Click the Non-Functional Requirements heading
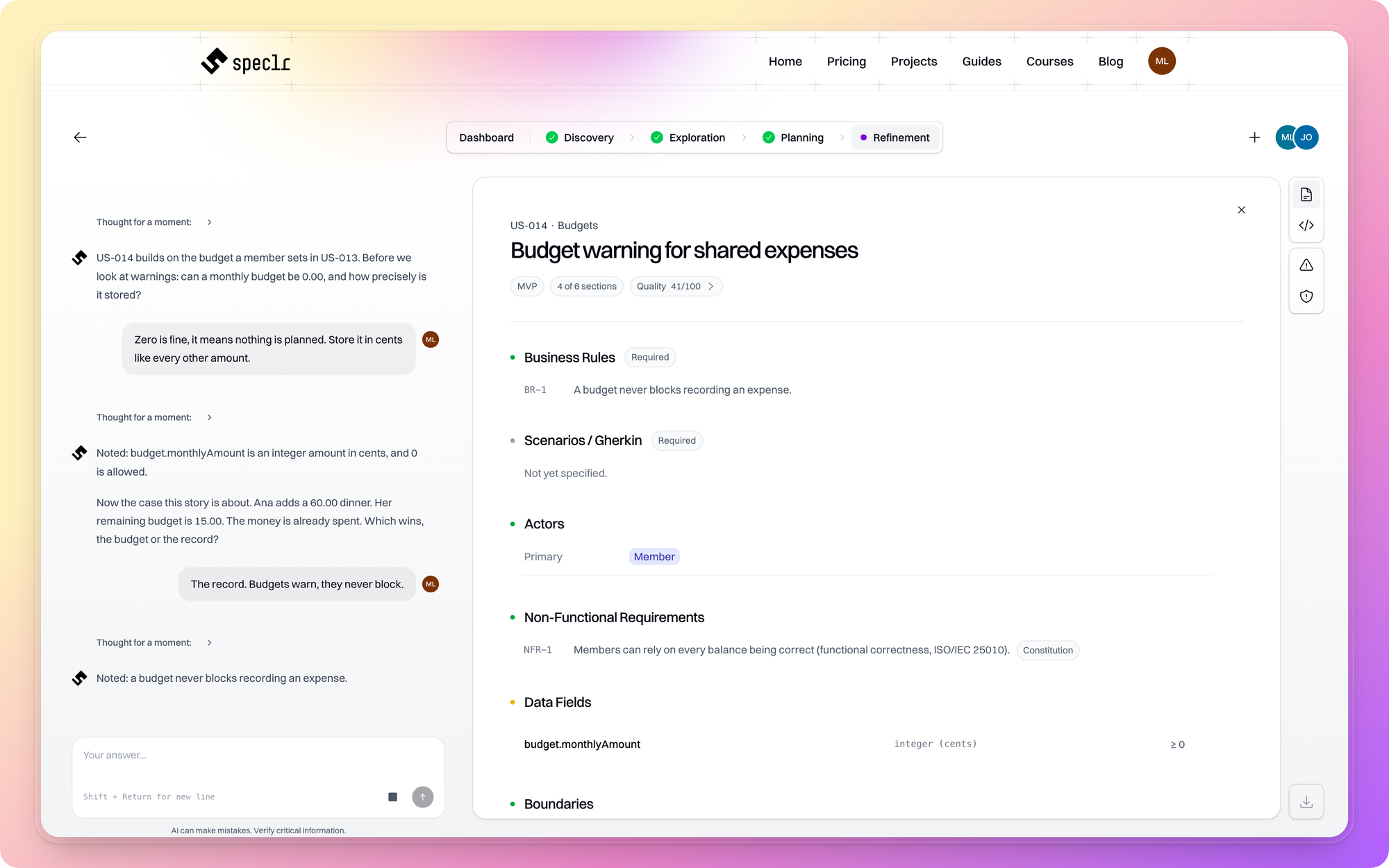 pyautogui.click(x=614, y=618)
